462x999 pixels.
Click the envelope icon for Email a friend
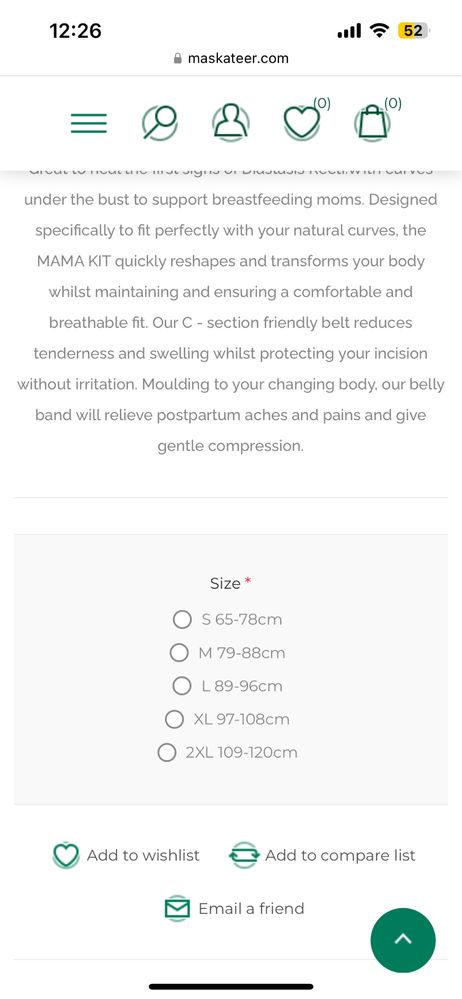pos(177,909)
